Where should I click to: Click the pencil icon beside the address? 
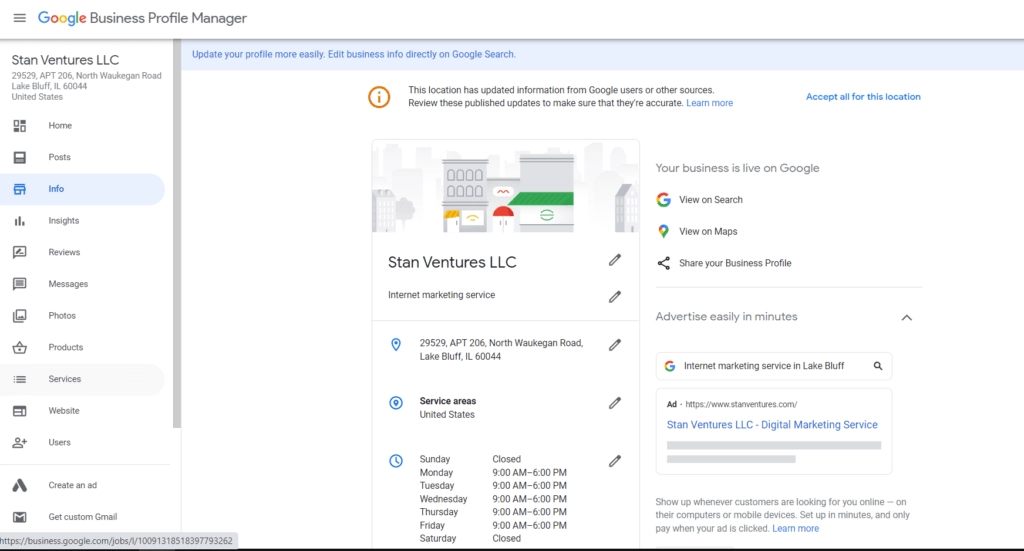[615, 345]
